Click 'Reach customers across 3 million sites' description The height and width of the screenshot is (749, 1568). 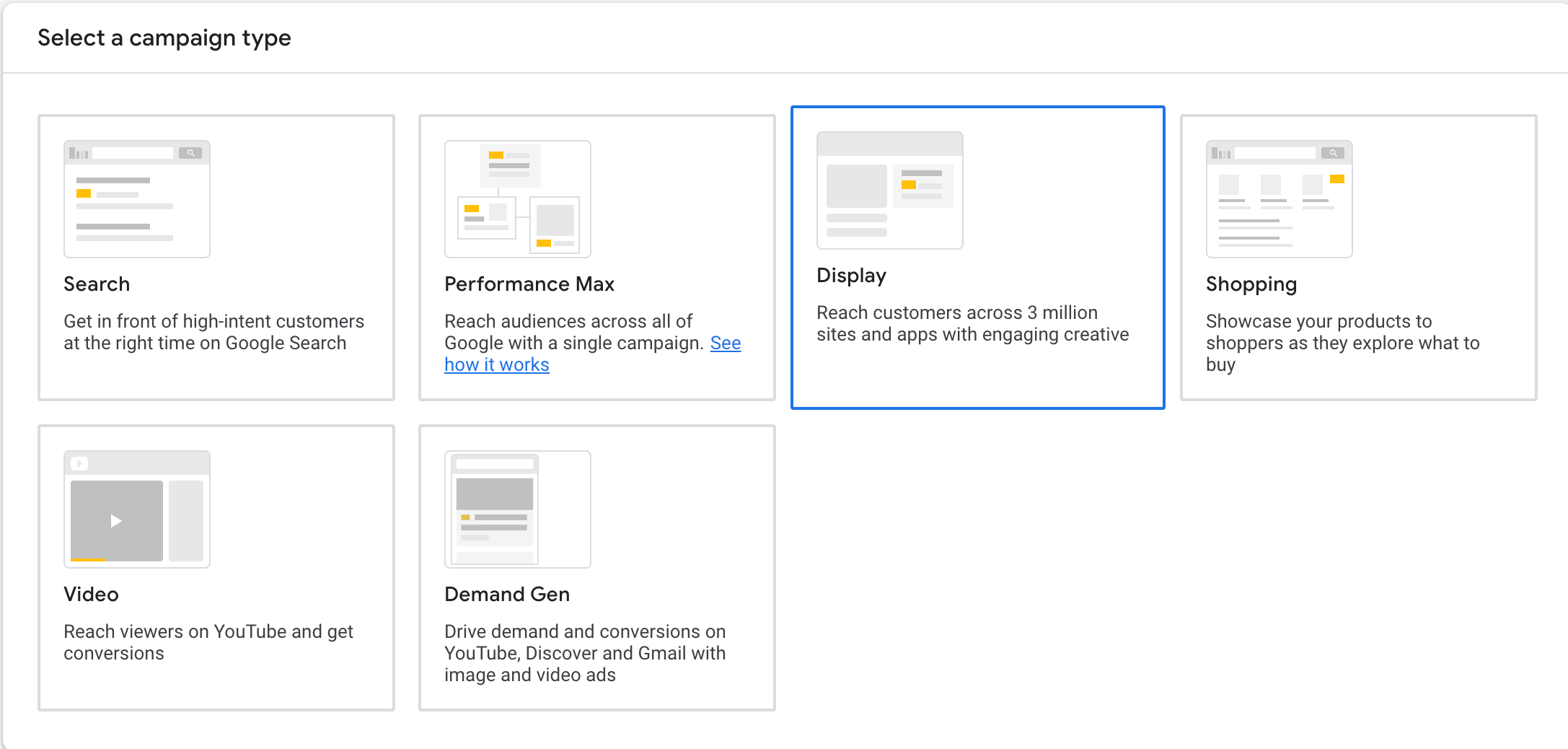point(973,323)
